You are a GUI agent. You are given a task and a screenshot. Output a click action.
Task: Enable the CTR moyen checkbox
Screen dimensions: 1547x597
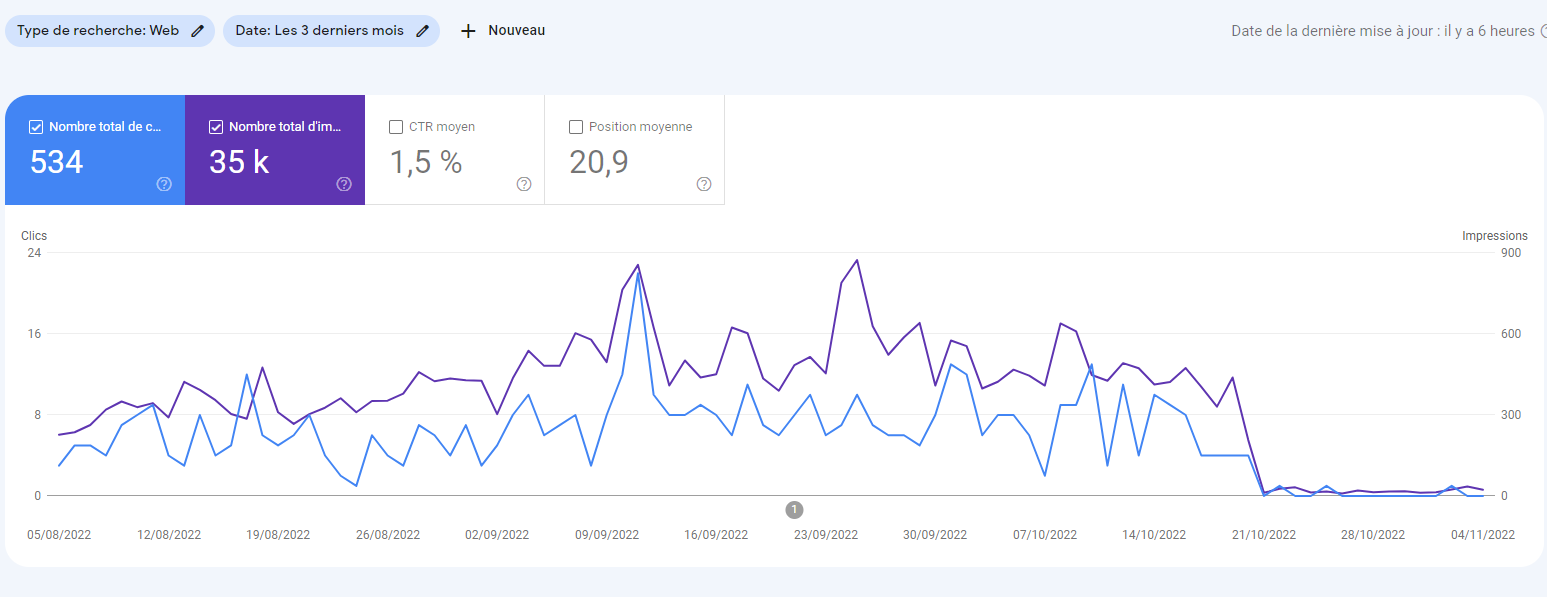(x=396, y=127)
